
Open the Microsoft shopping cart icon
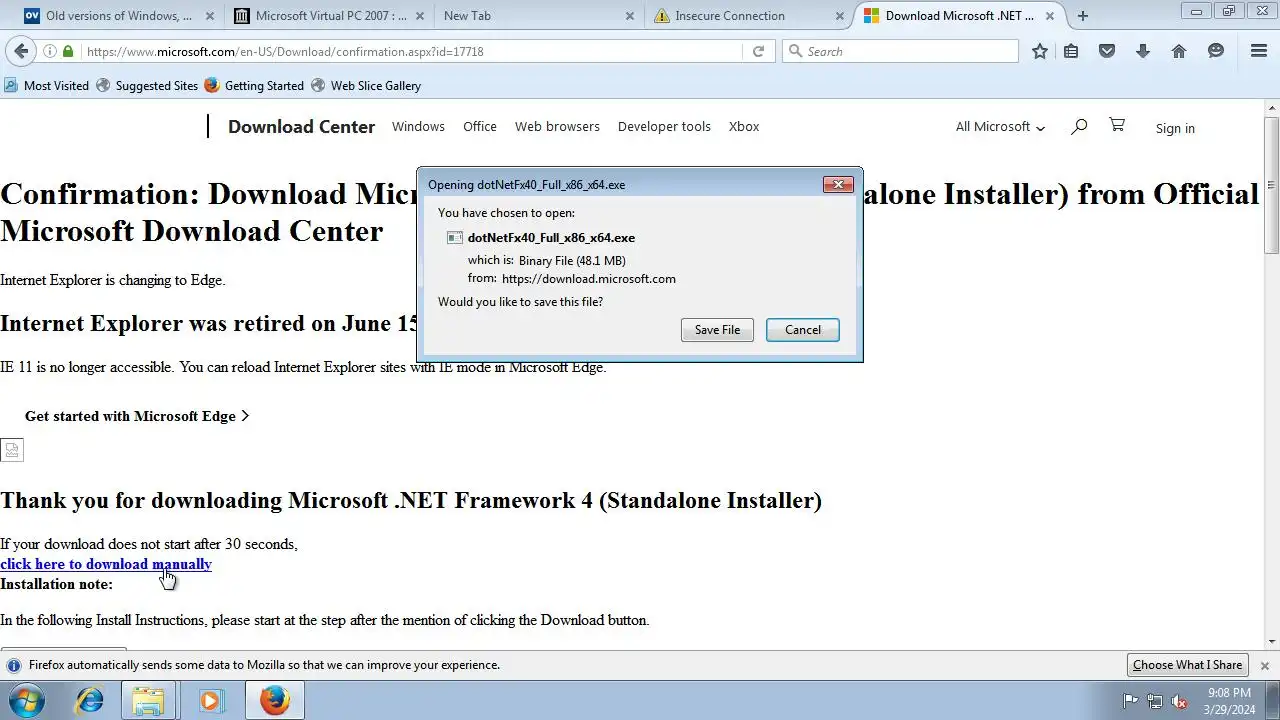click(x=1117, y=125)
